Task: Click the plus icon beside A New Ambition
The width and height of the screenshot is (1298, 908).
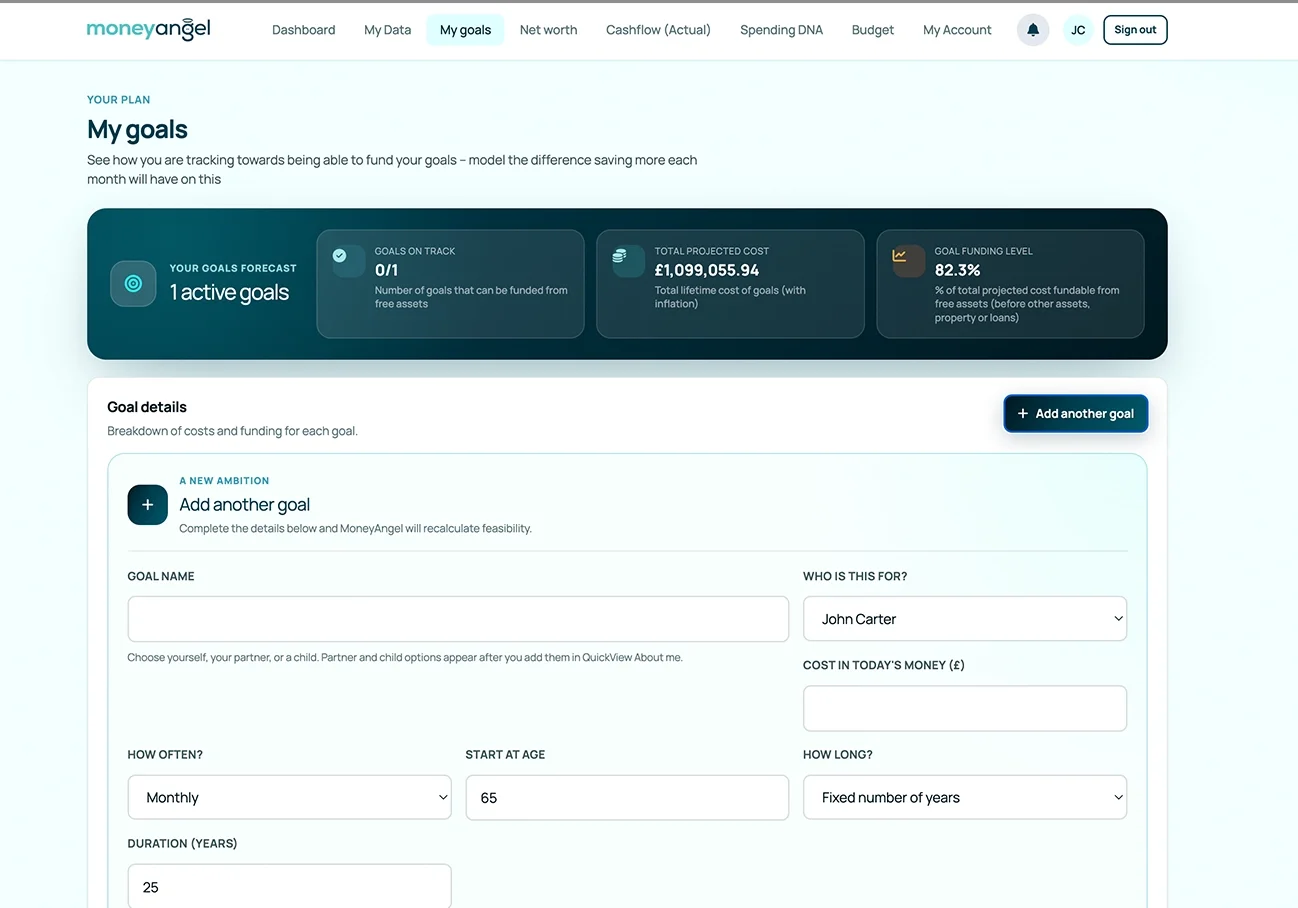Action: click(148, 505)
